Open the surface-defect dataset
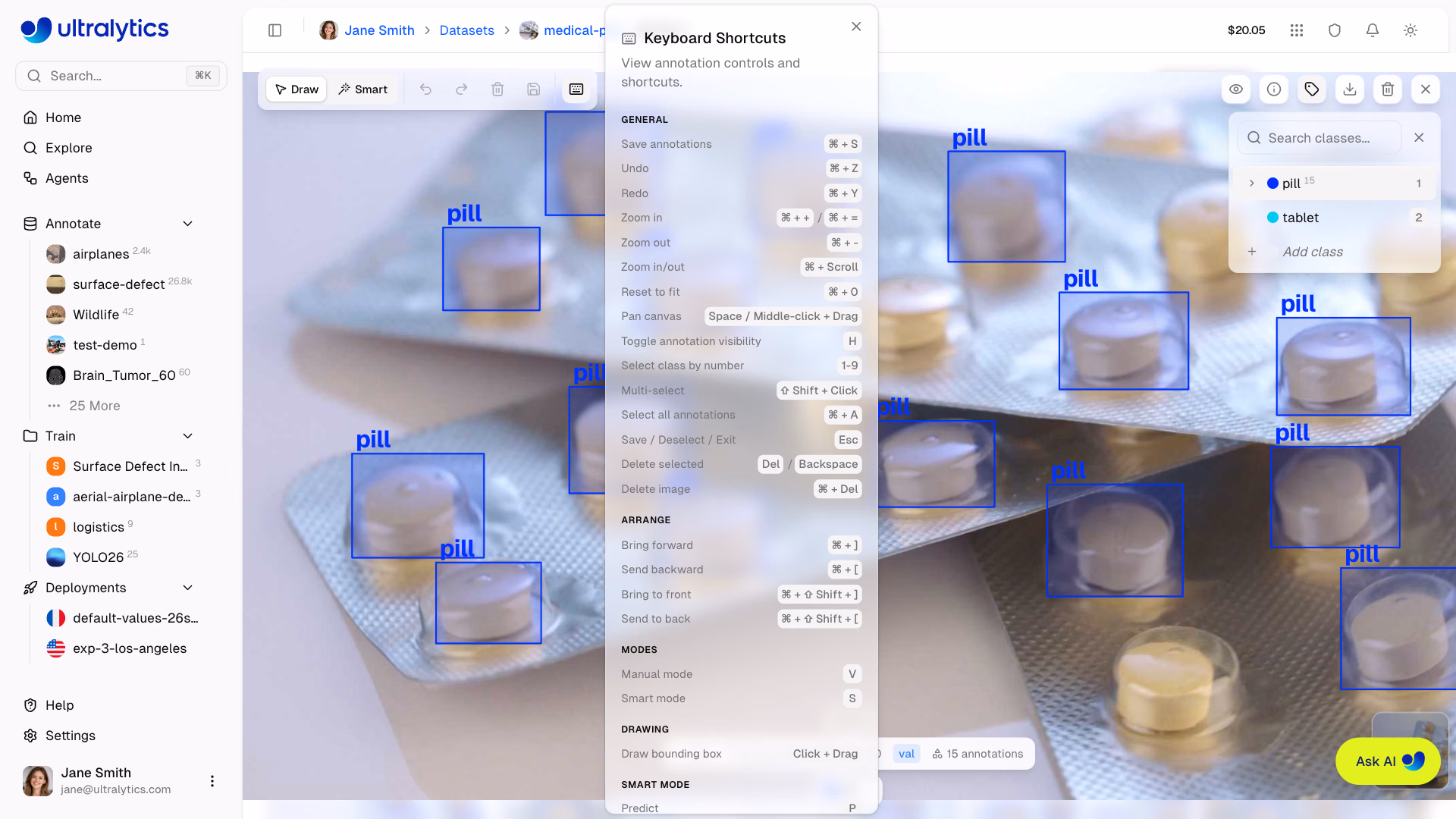The image size is (1456, 819). tap(120, 284)
